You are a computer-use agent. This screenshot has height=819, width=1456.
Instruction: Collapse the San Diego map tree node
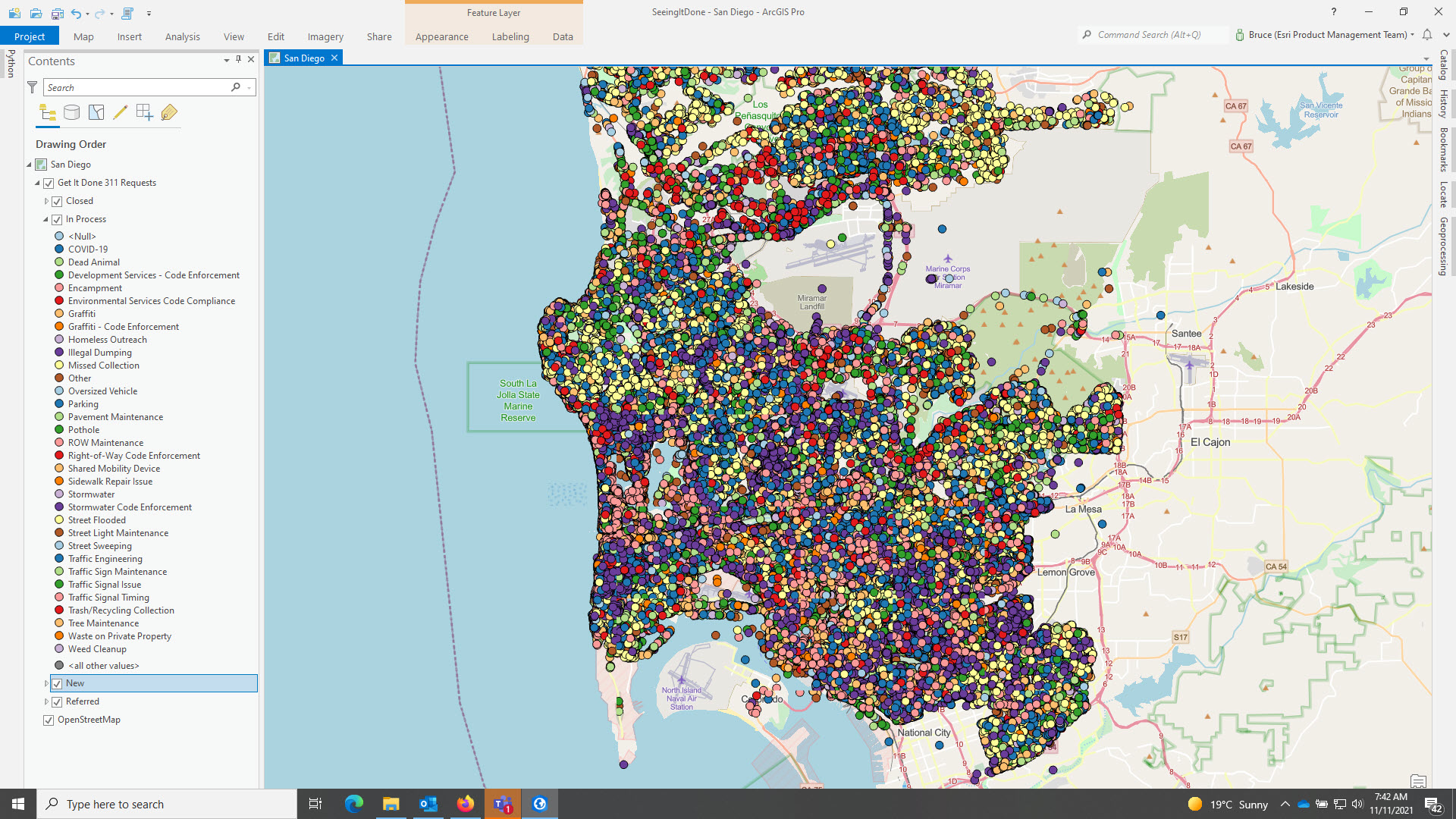pos(30,165)
